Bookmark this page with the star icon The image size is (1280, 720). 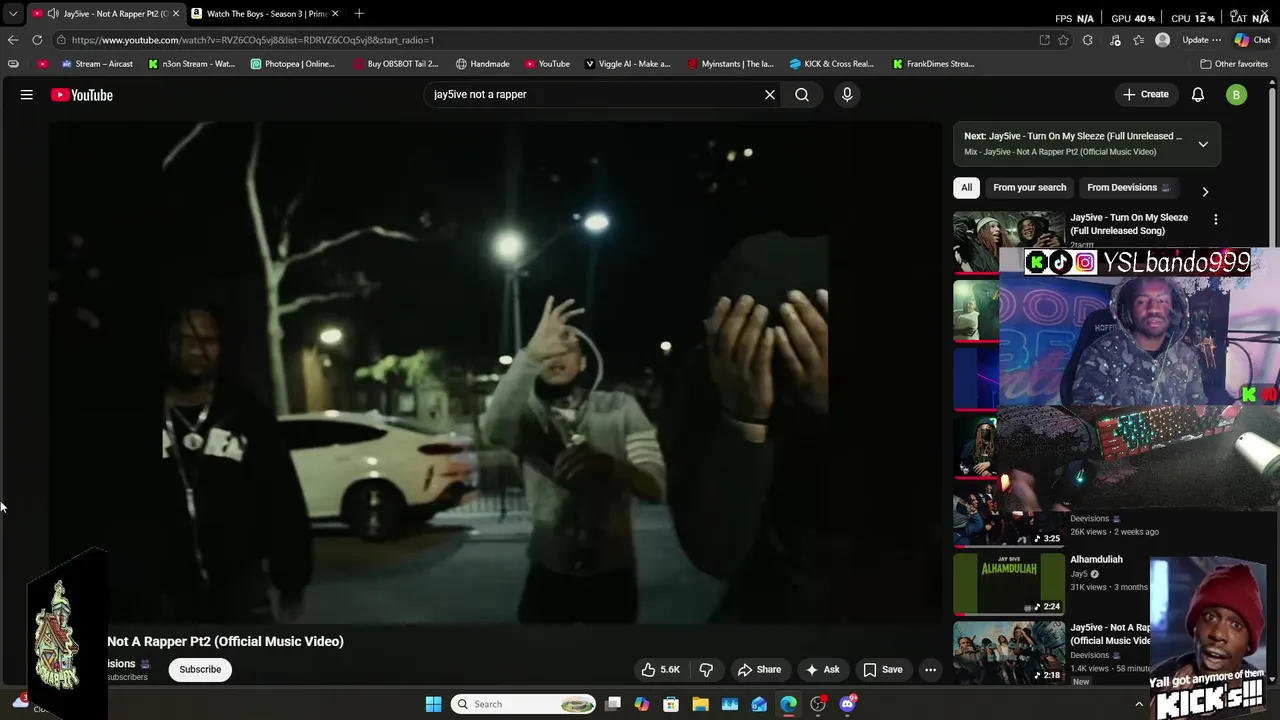tap(1063, 40)
